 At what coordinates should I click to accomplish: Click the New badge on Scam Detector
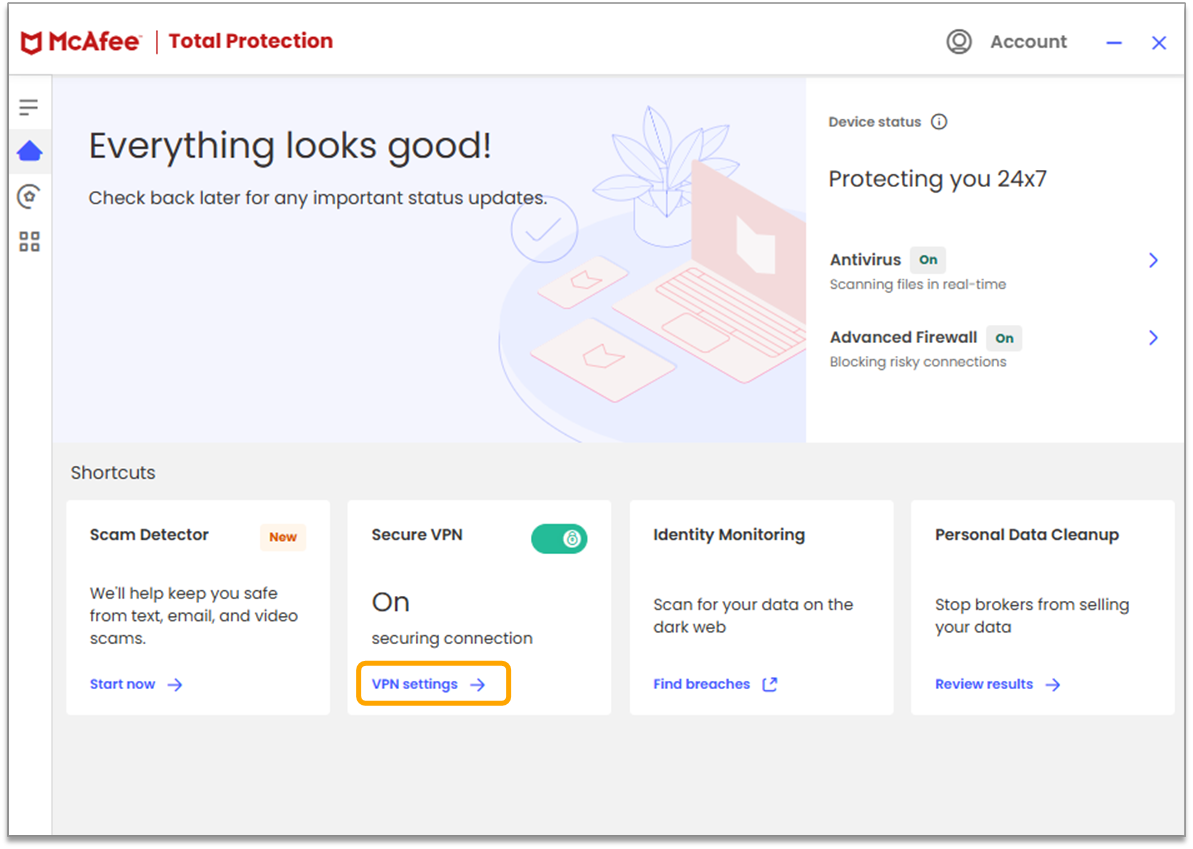coord(283,537)
